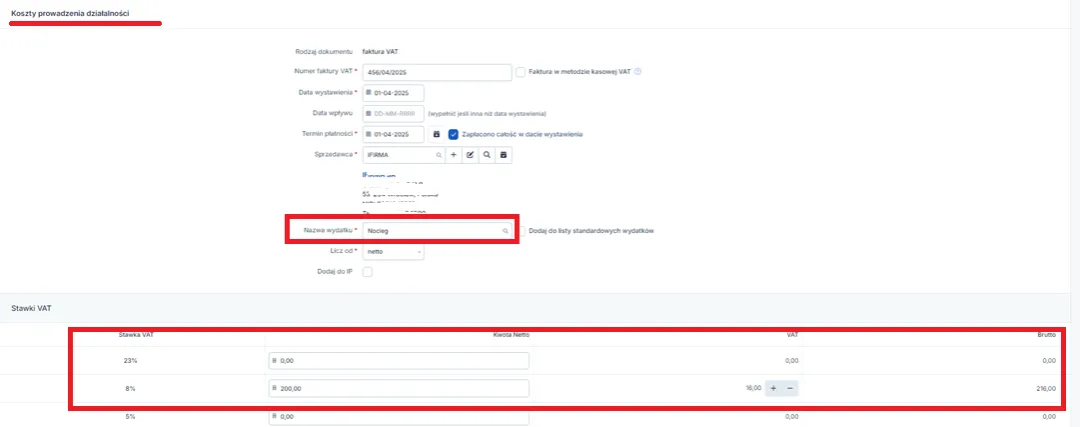Click the search icon inside Sprzedawca field

(x=439, y=156)
